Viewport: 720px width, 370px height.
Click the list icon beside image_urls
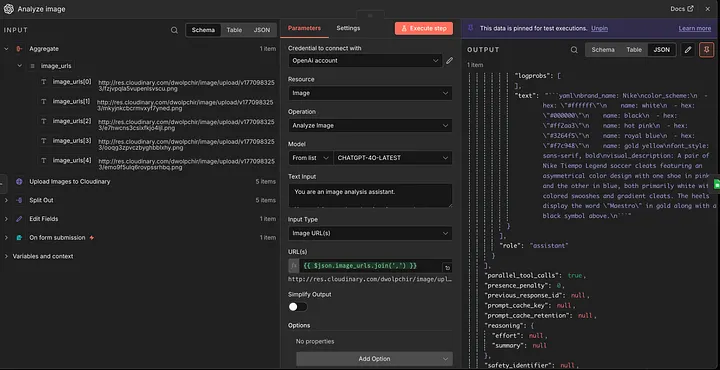tap(32, 66)
